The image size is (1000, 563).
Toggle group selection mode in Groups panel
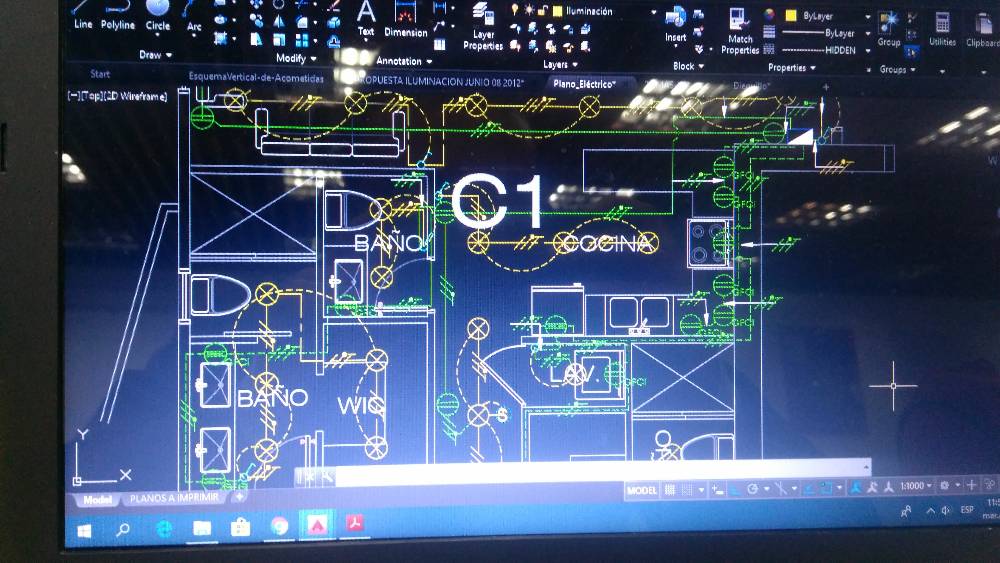pos(912,51)
